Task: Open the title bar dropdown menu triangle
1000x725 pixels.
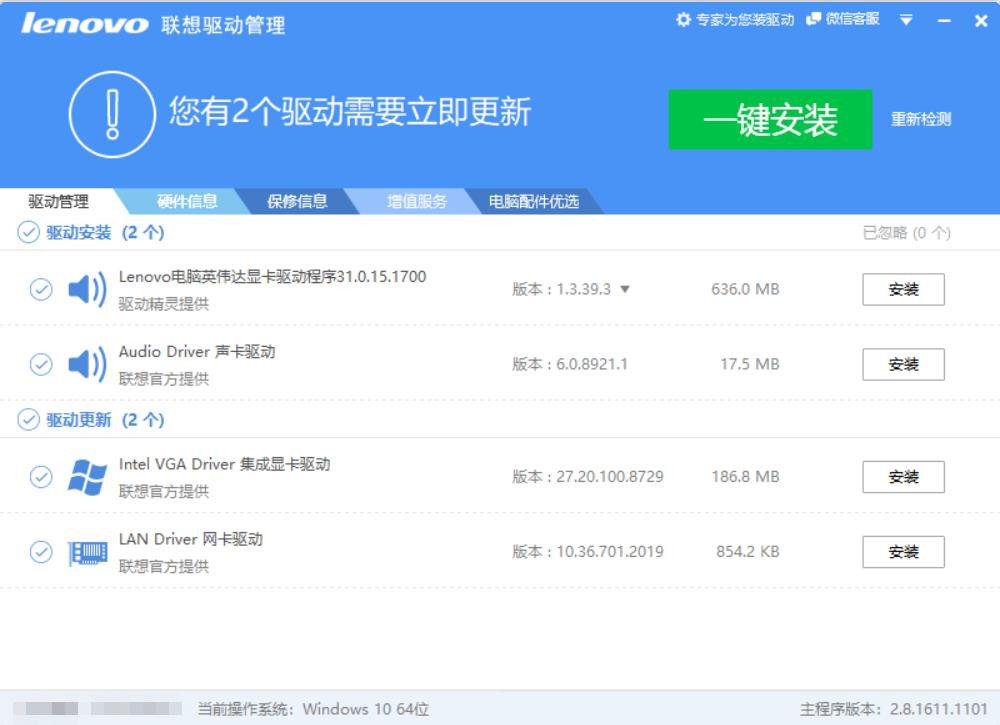Action: (x=906, y=20)
